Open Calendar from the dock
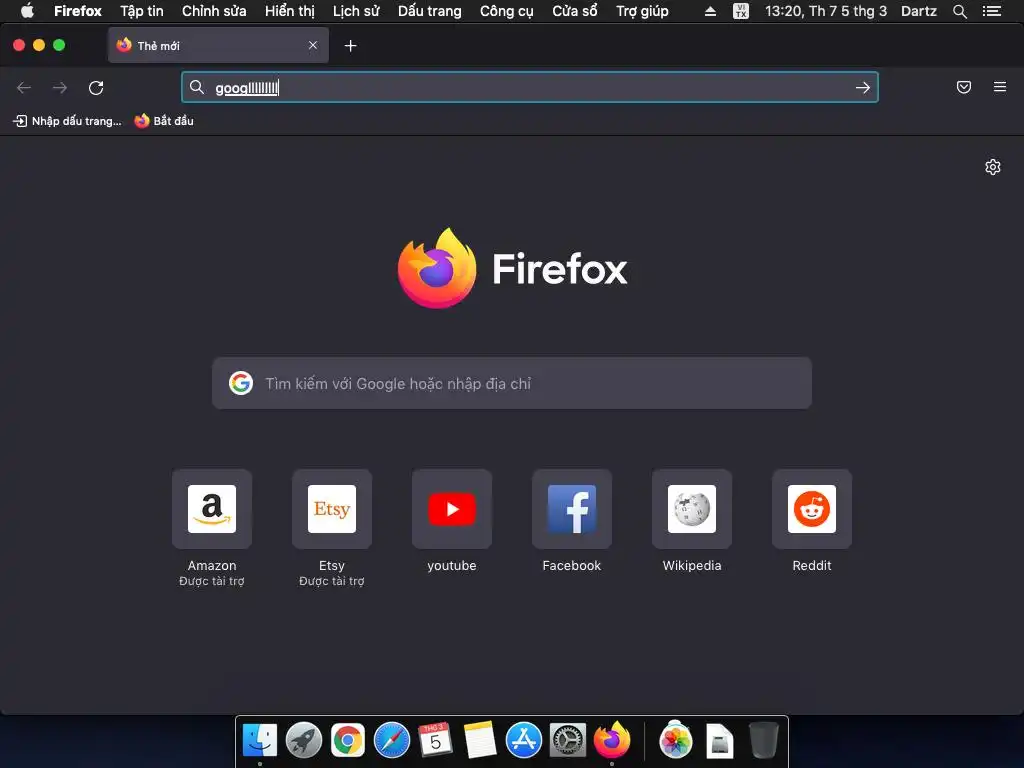The height and width of the screenshot is (768, 1024). click(x=436, y=741)
